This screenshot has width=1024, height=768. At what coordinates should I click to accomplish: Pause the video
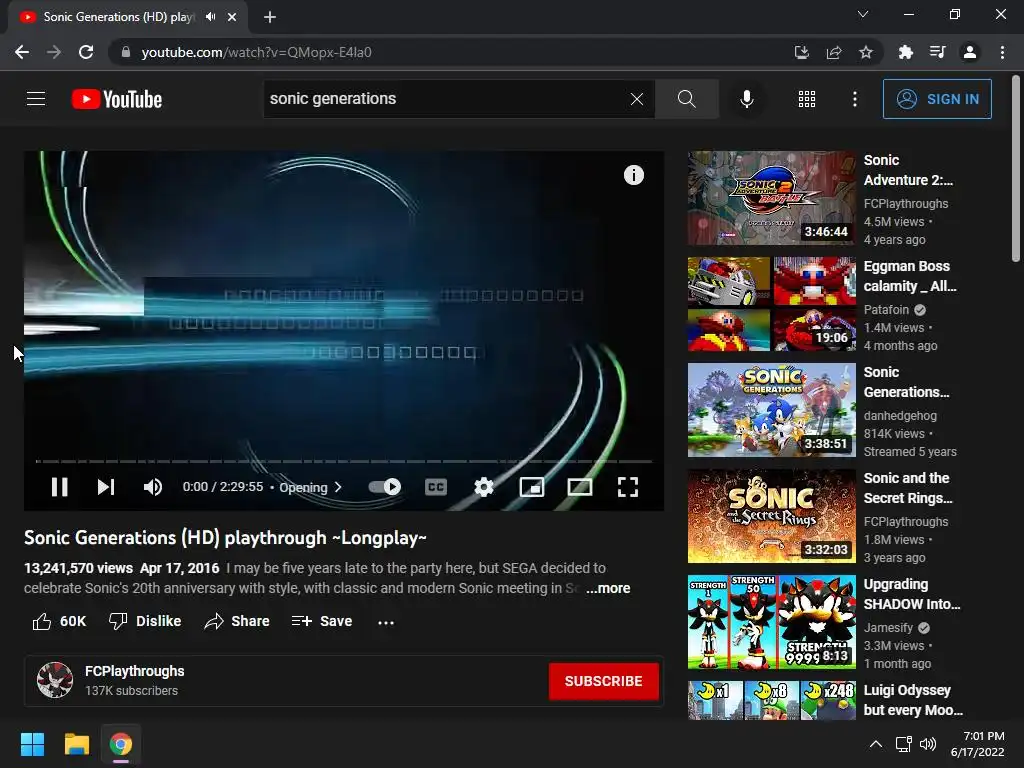coord(59,487)
